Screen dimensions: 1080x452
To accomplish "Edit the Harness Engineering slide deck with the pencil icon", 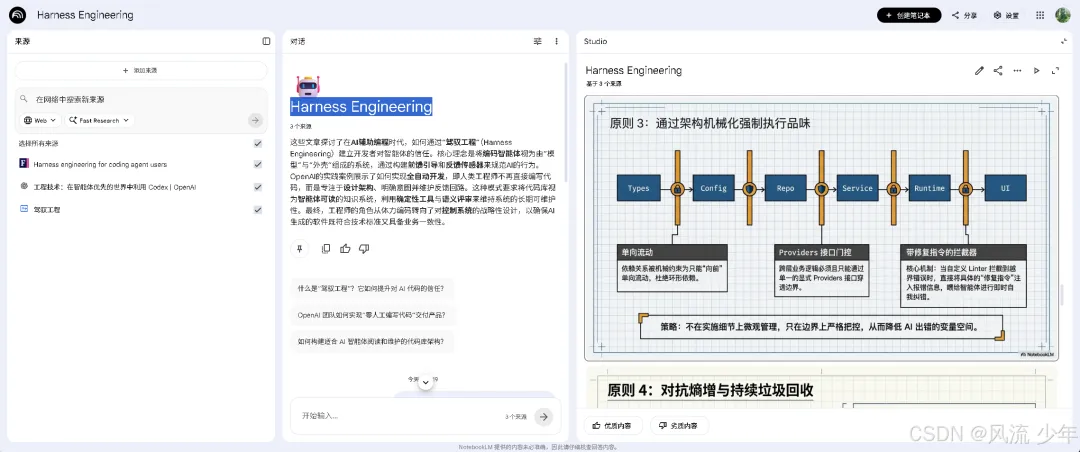I will click(979, 70).
